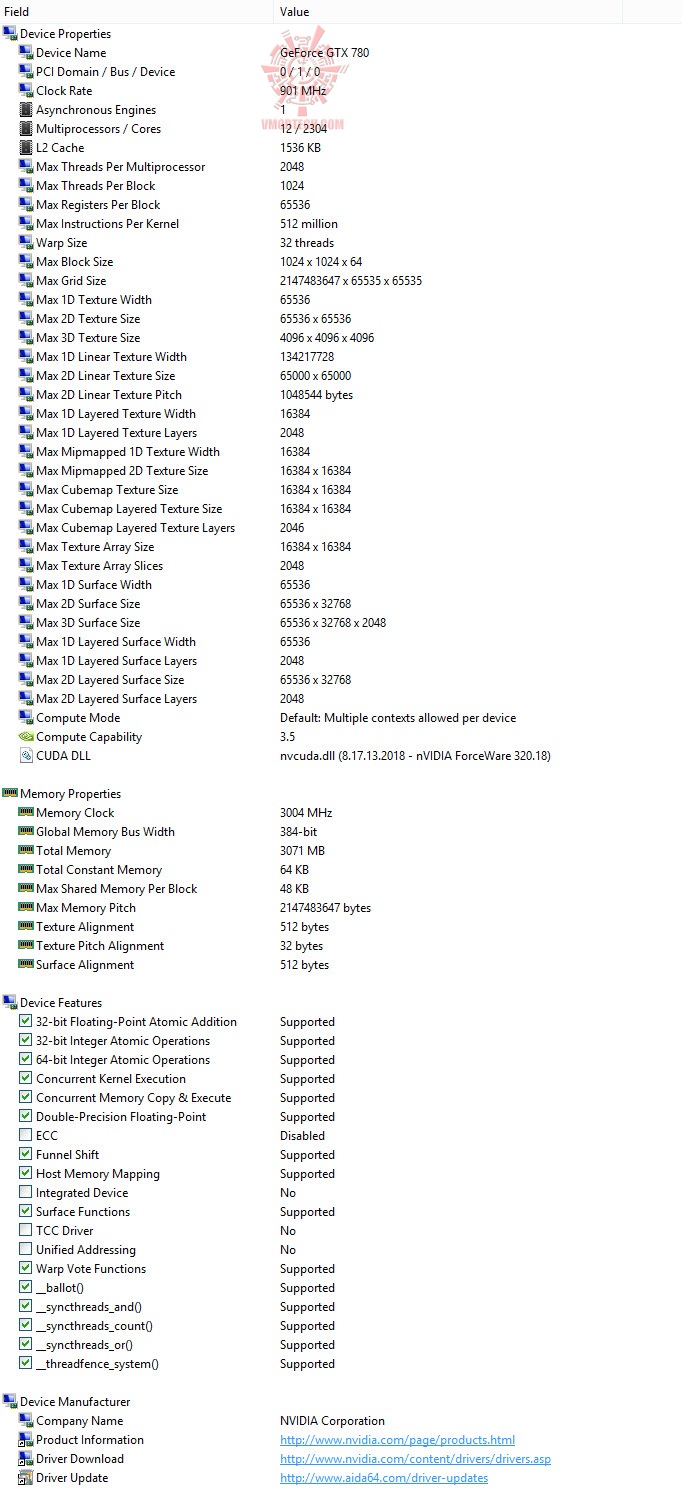682x1493 pixels.
Task: Open the aida64.com driver-updates link
Action: (384, 1478)
